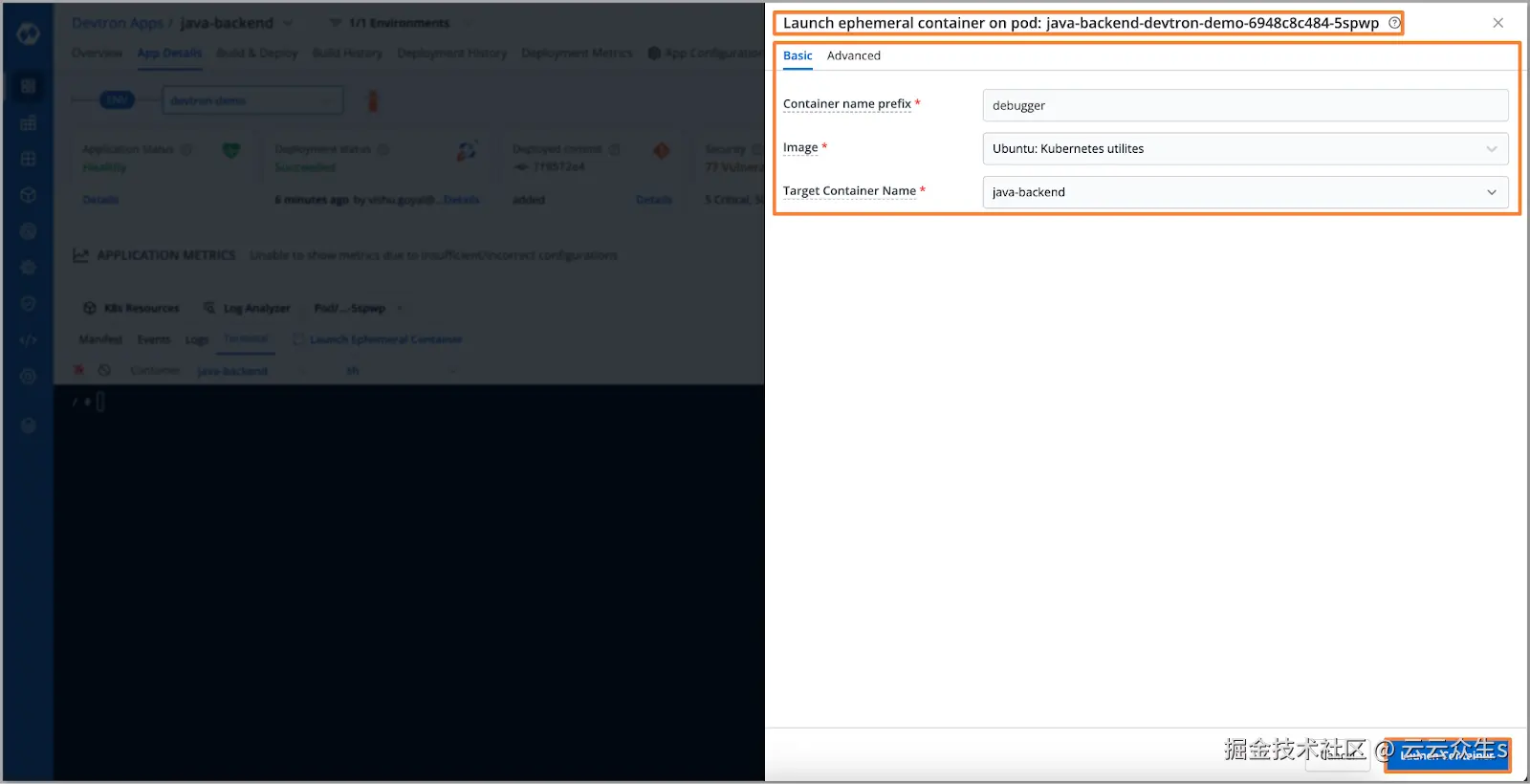Click the Devtron logo in the sidebar
This screenshot has width=1530, height=784.
click(x=28, y=34)
